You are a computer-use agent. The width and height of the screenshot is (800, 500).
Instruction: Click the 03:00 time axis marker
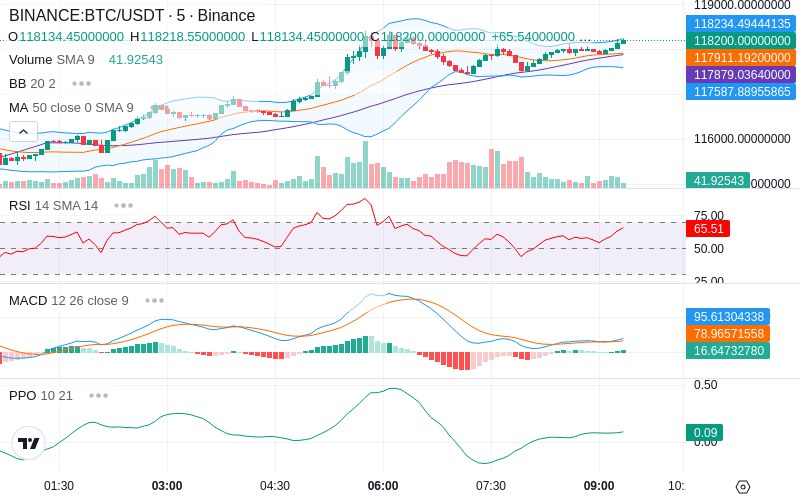coord(167,486)
